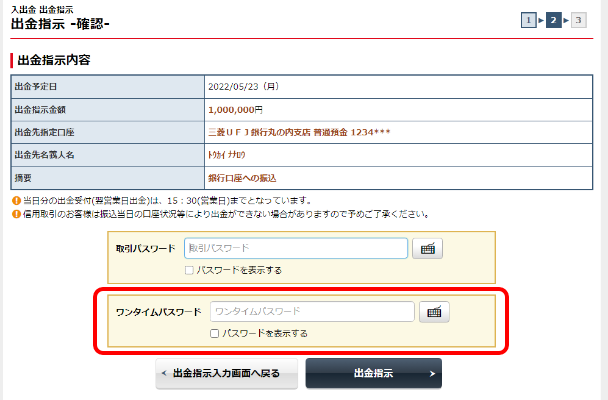
Task: Click the 摘要 label cell
Action: point(107,178)
